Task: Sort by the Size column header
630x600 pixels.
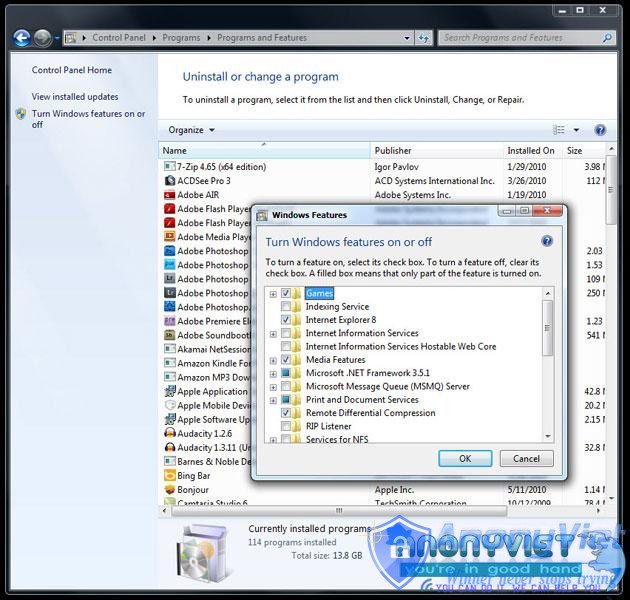Action: pos(584,151)
